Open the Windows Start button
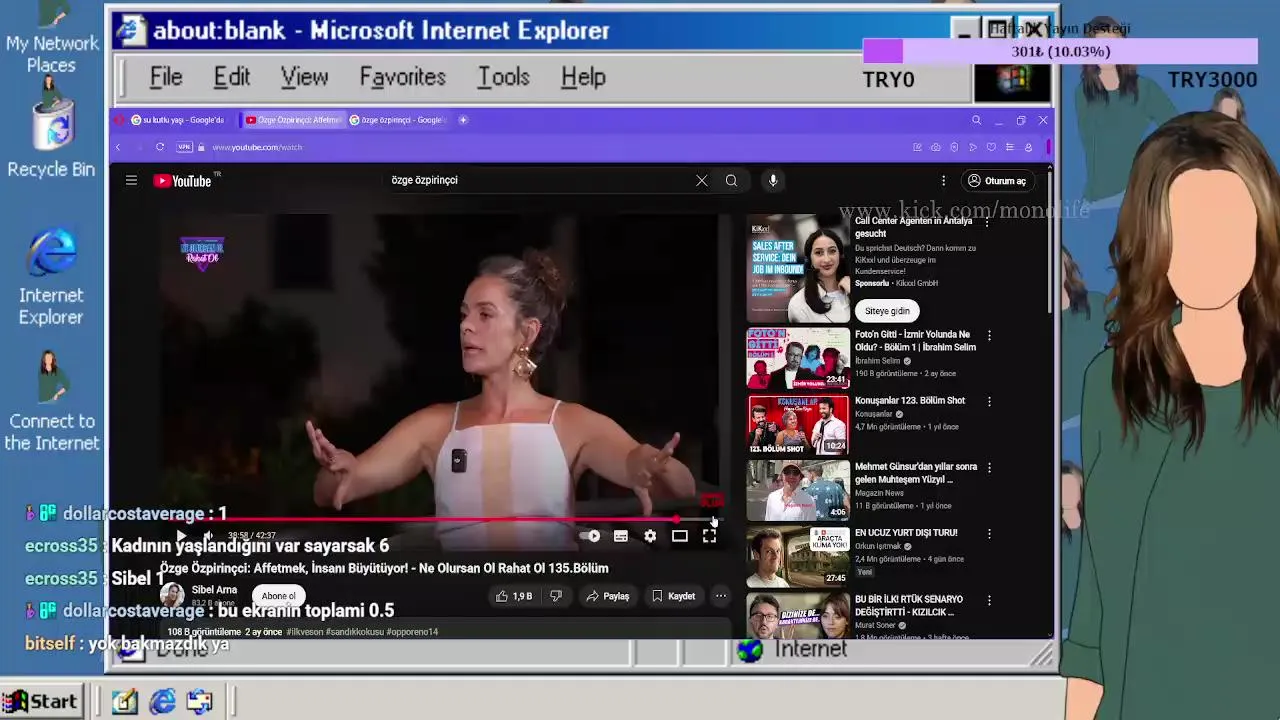The height and width of the screenshot is (720, 1280). 41,702
